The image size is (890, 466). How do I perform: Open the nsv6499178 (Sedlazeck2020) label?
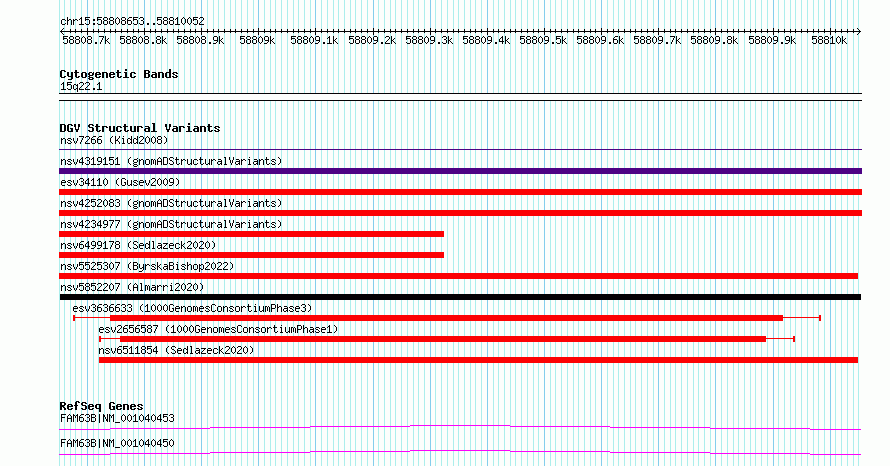click(x=138, y=245)
